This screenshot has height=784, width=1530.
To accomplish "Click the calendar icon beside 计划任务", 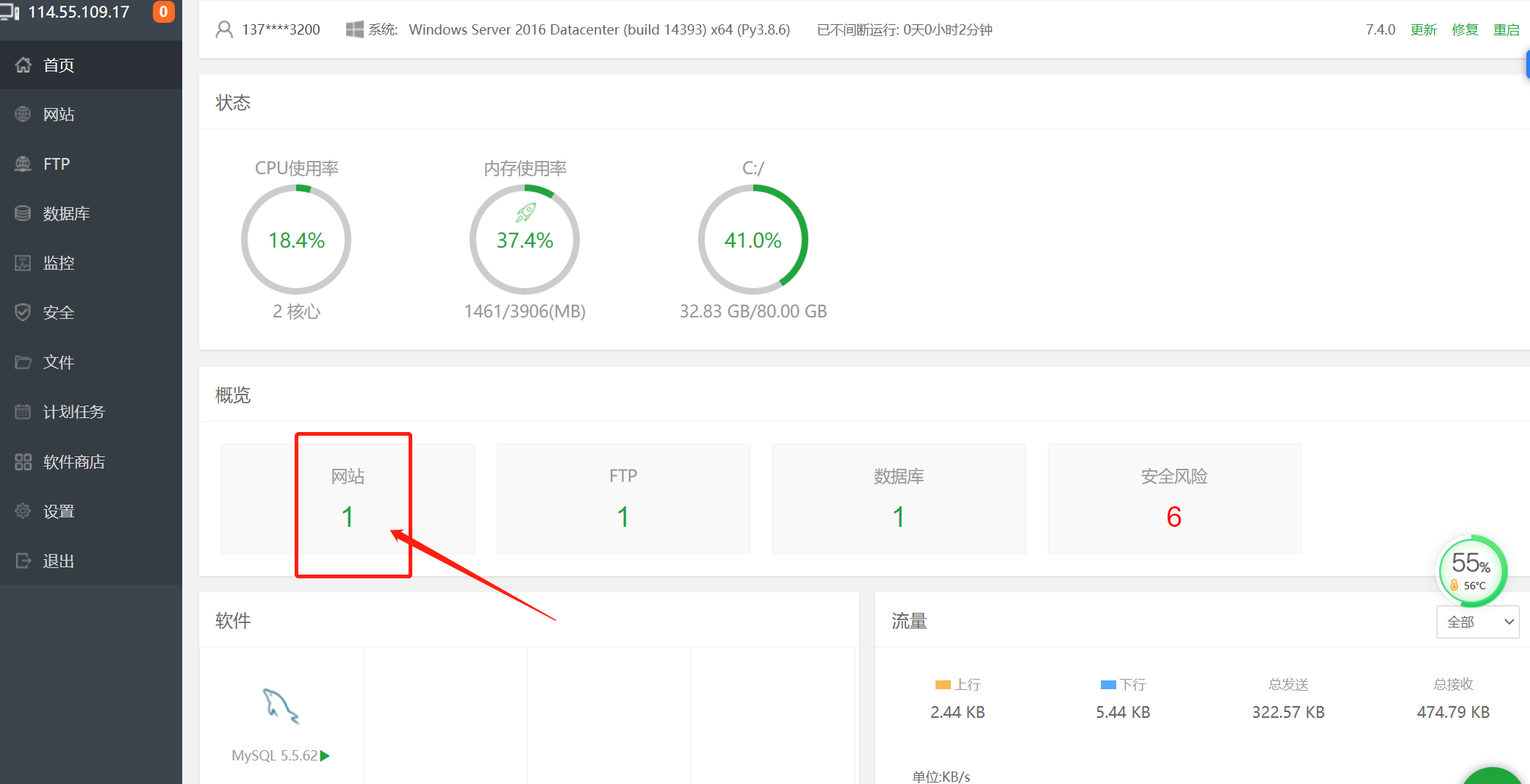I will (24, 411).
